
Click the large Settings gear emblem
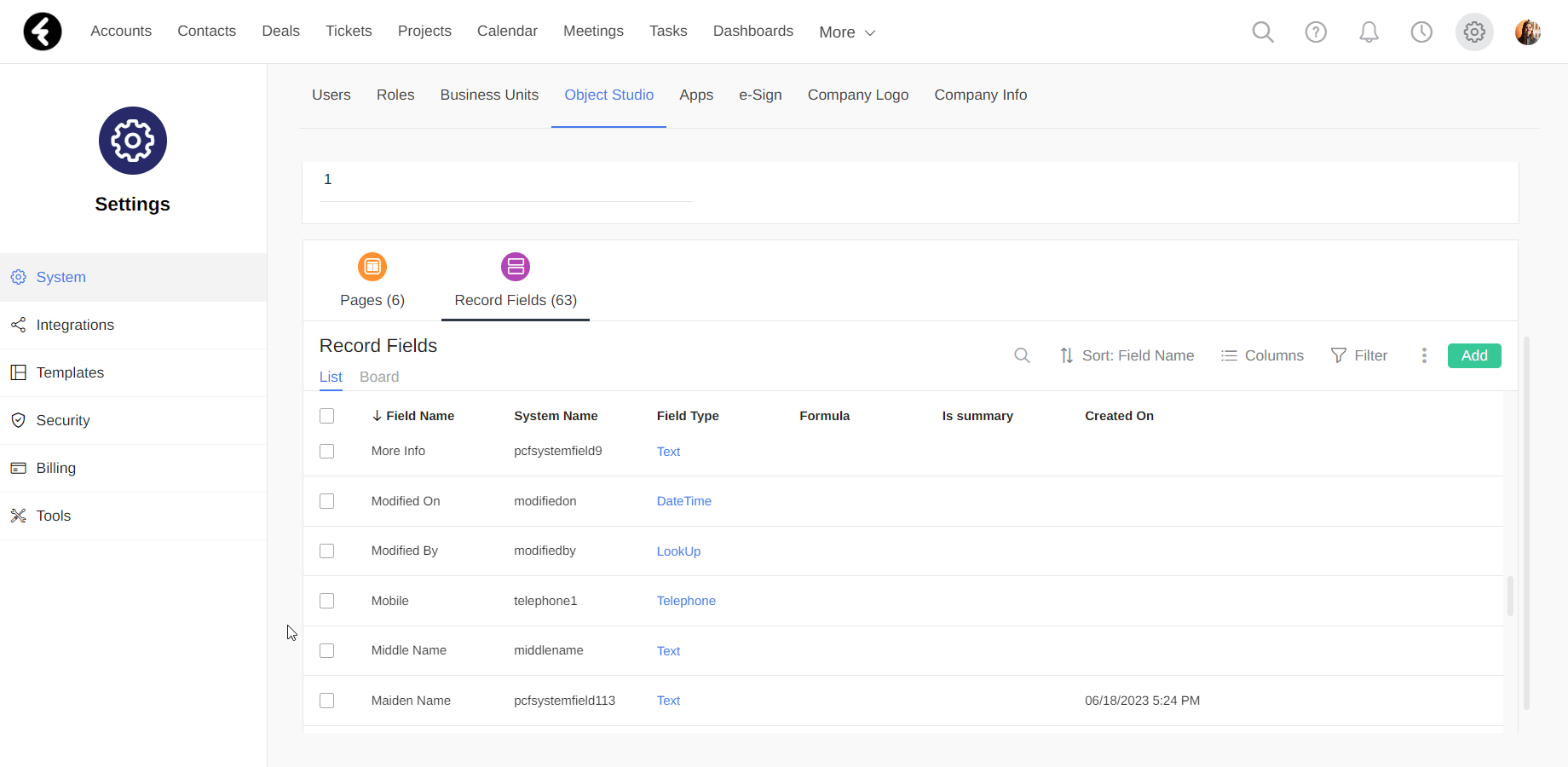pos(133,141)
